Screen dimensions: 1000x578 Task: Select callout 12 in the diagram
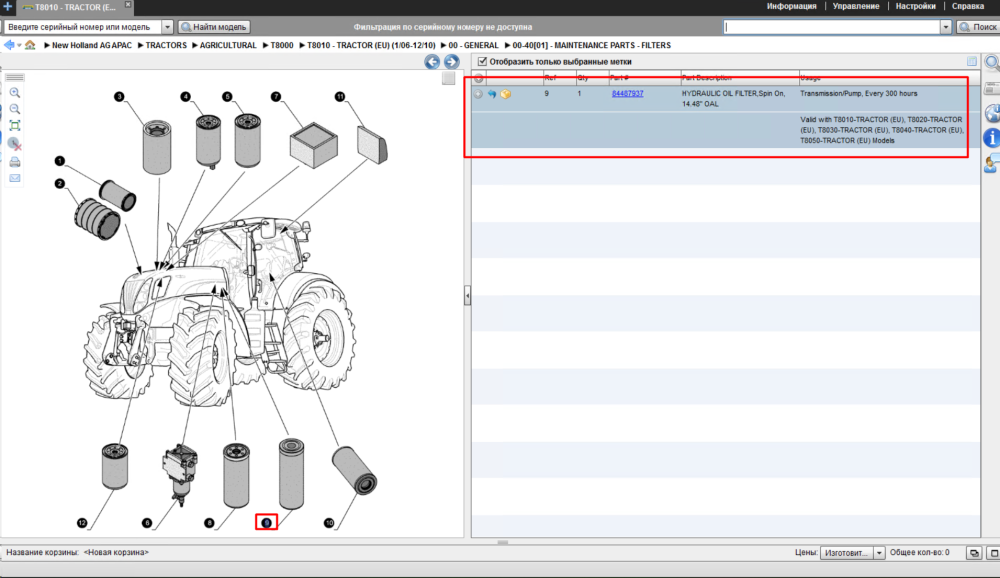(82, 523)
